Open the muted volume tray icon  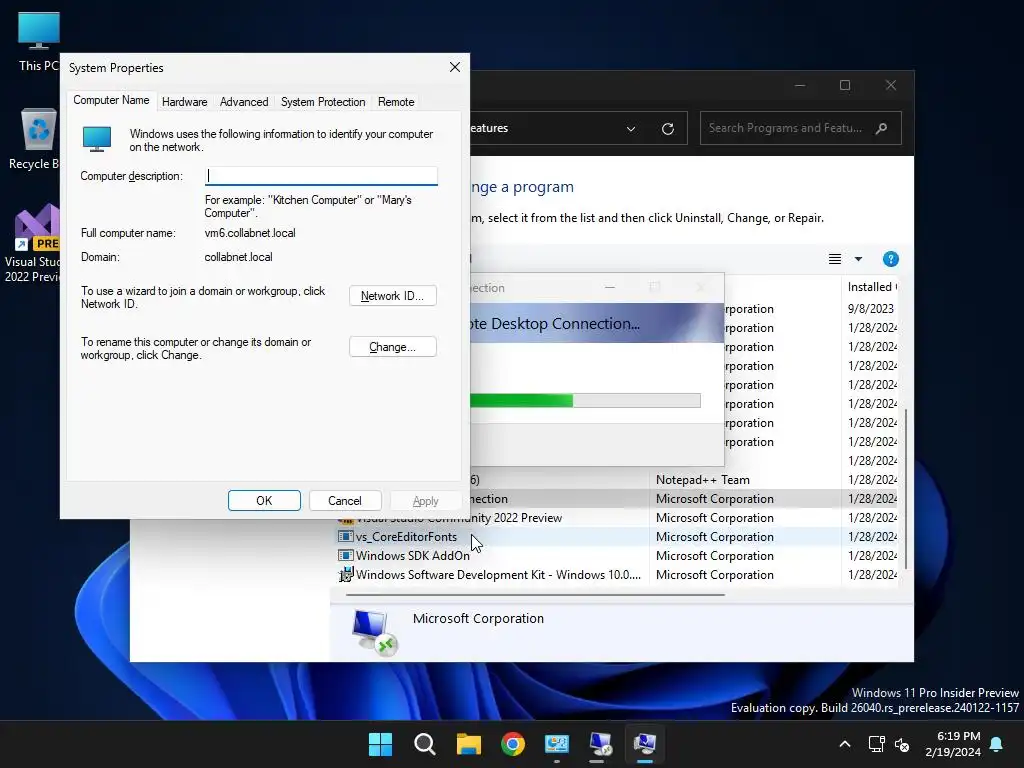point(902,744)
